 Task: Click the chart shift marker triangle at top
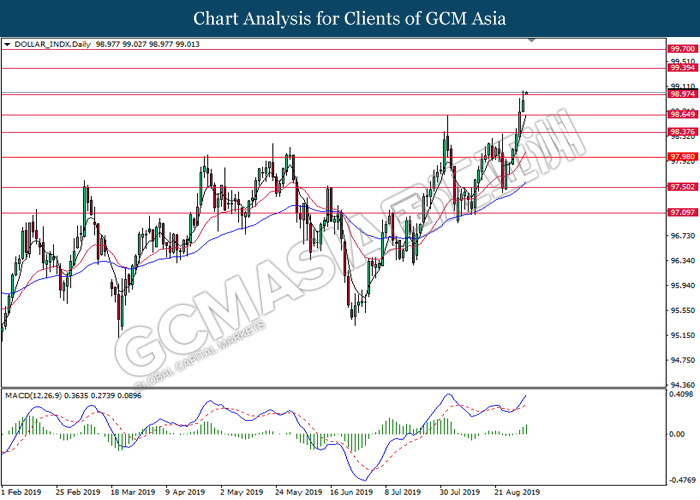coord(531,40)
